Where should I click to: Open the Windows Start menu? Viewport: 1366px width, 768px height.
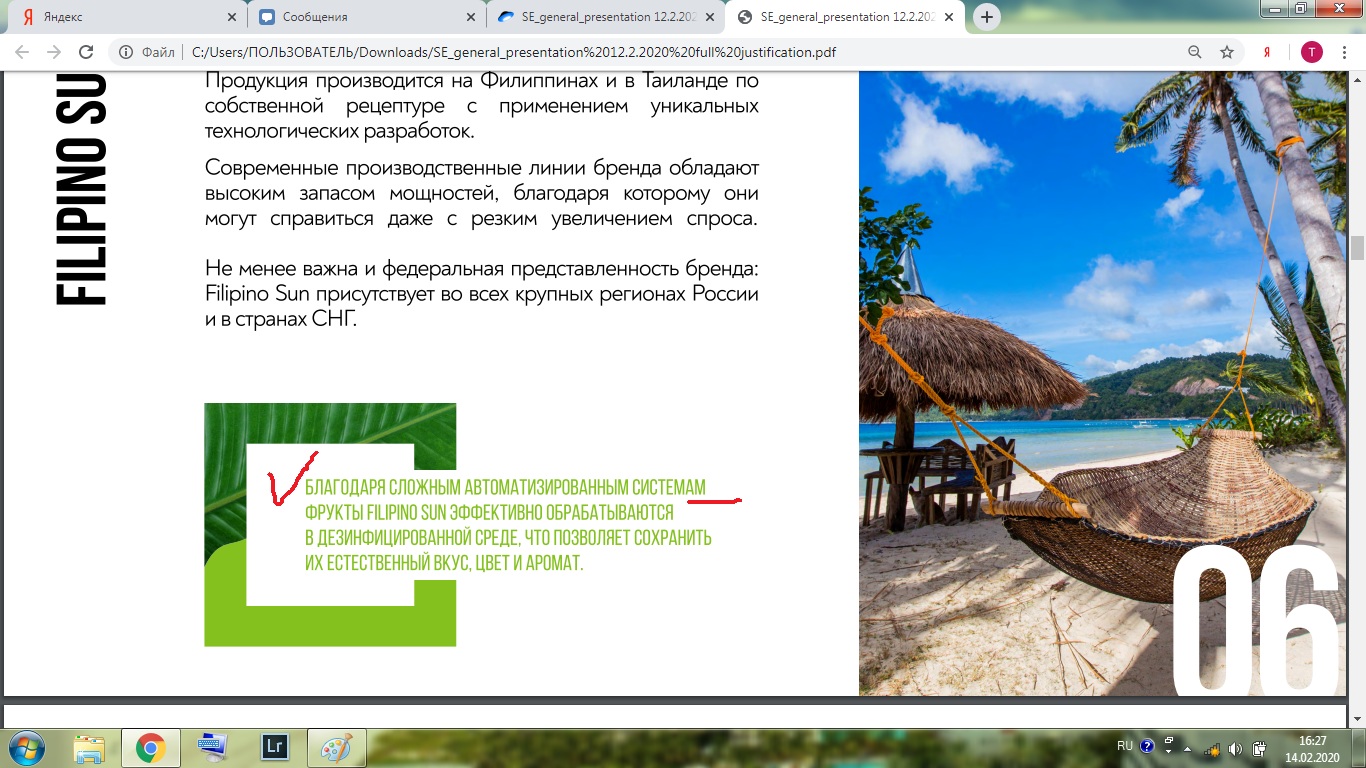point(24,748)
